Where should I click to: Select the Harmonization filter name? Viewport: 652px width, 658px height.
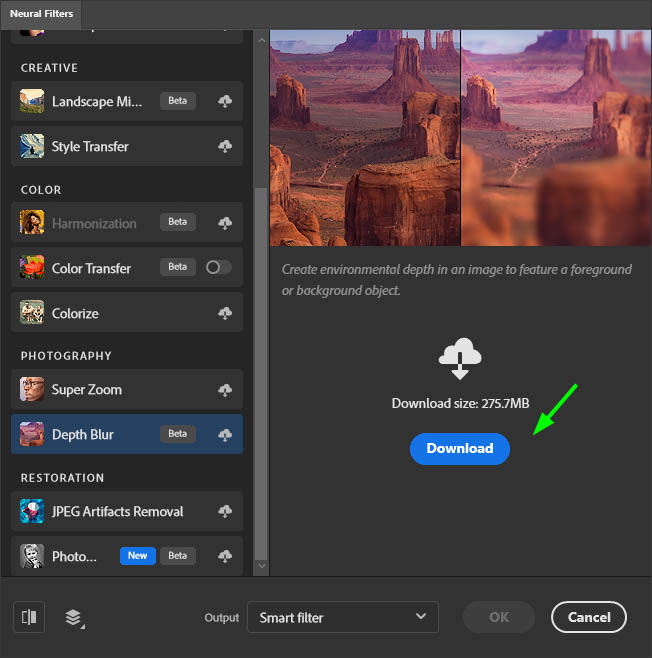click(x=94, y=223)
